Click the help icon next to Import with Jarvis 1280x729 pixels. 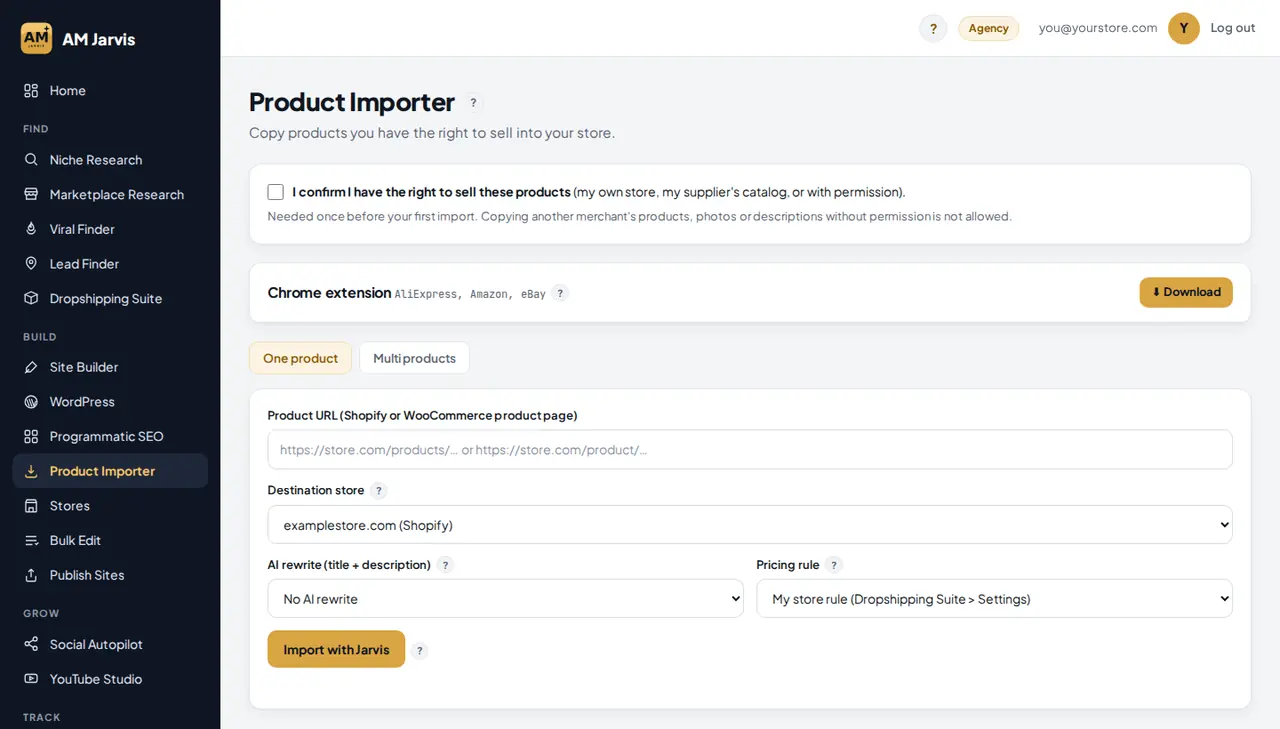tap(420, 650)
